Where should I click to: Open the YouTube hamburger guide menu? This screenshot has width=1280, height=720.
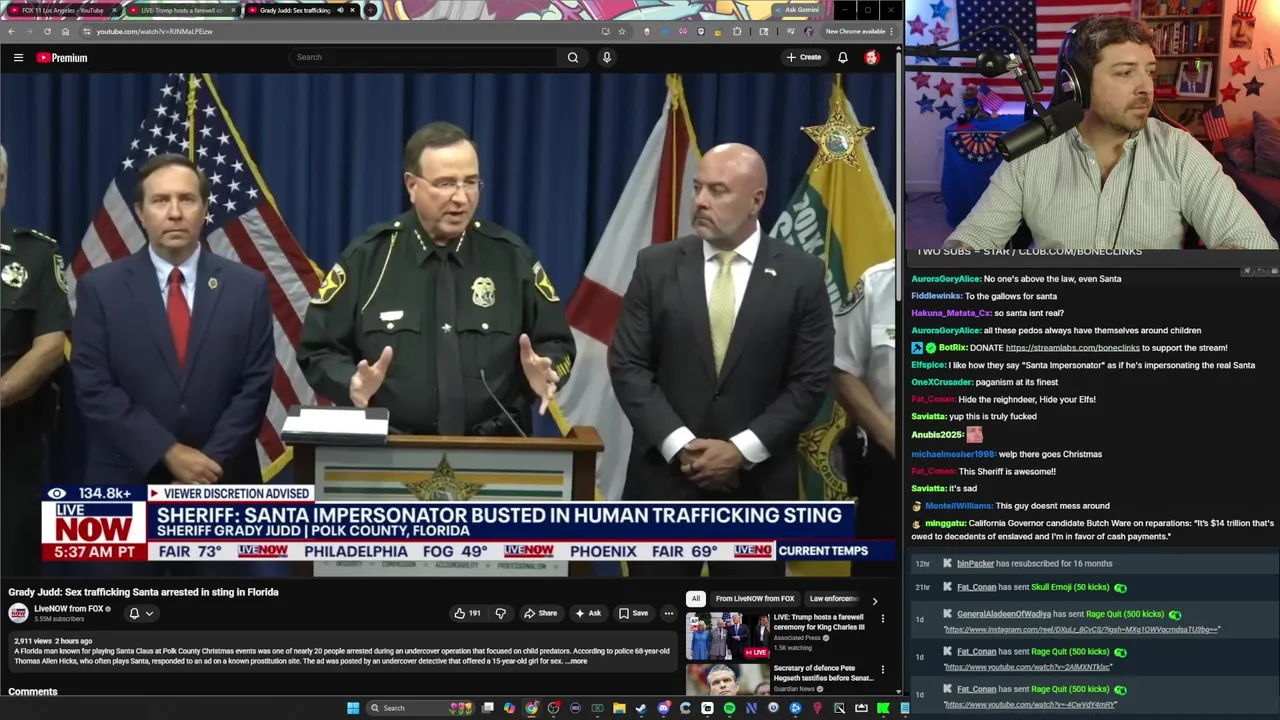18,58
